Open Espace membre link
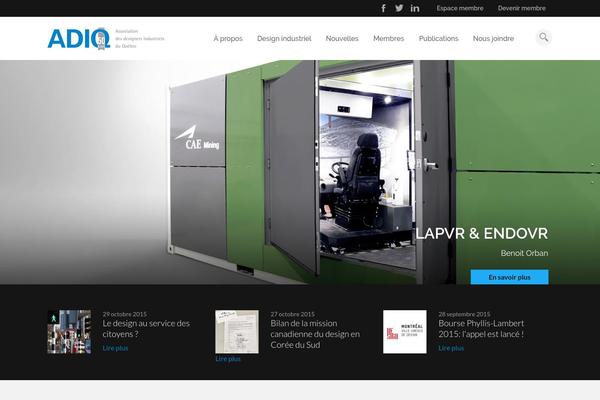Image resolution: width=600 pixels, height=400 pixels. [x=460, y=8]
